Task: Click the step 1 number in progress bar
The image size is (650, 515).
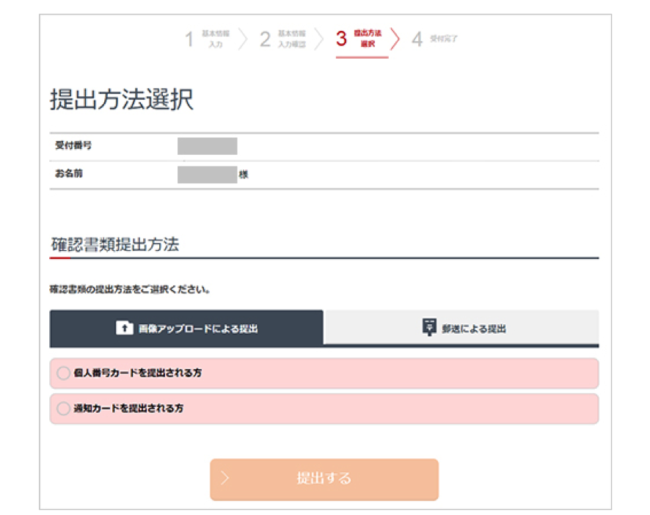Action: tap(188, 40)
